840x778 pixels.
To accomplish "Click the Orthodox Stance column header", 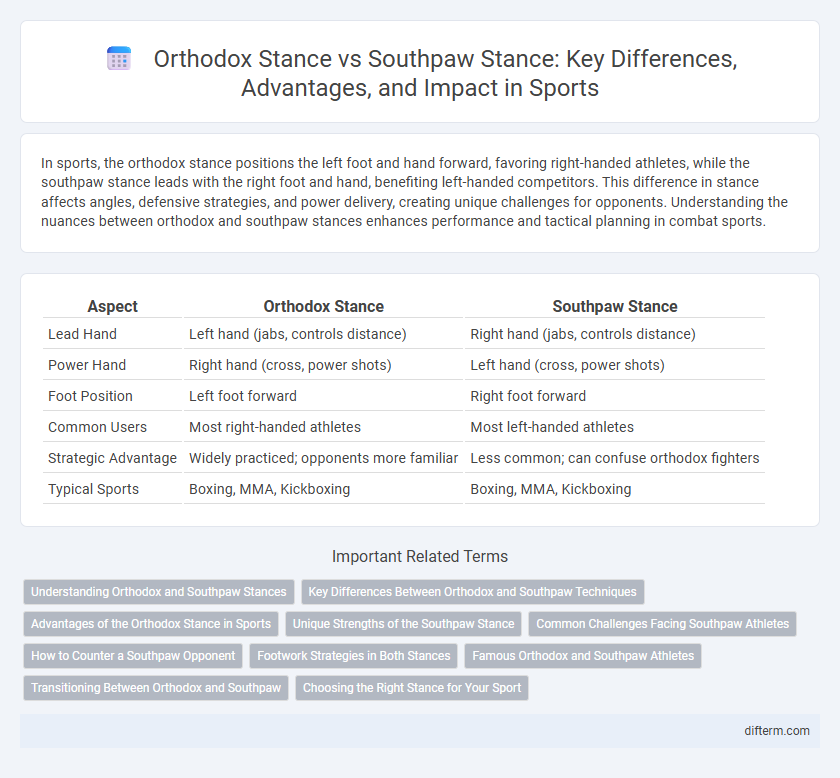I will tap(324, 306).
